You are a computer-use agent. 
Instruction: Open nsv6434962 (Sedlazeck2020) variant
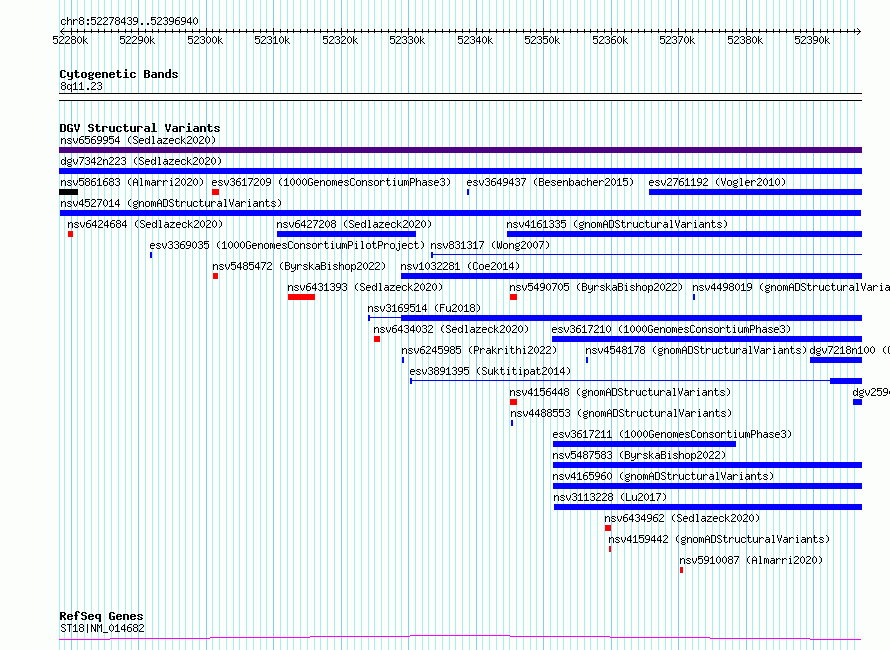(x=682, y=518)
